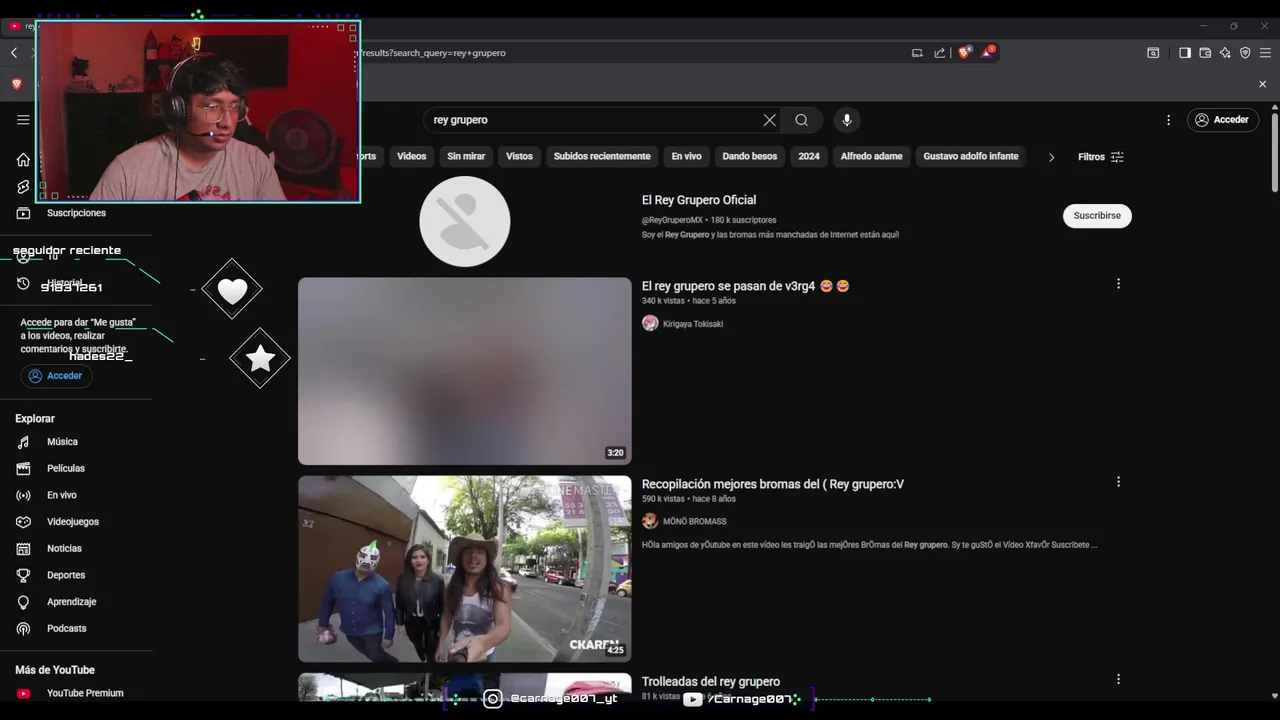Open the Brave VPN shield icon

(1245, 53)
